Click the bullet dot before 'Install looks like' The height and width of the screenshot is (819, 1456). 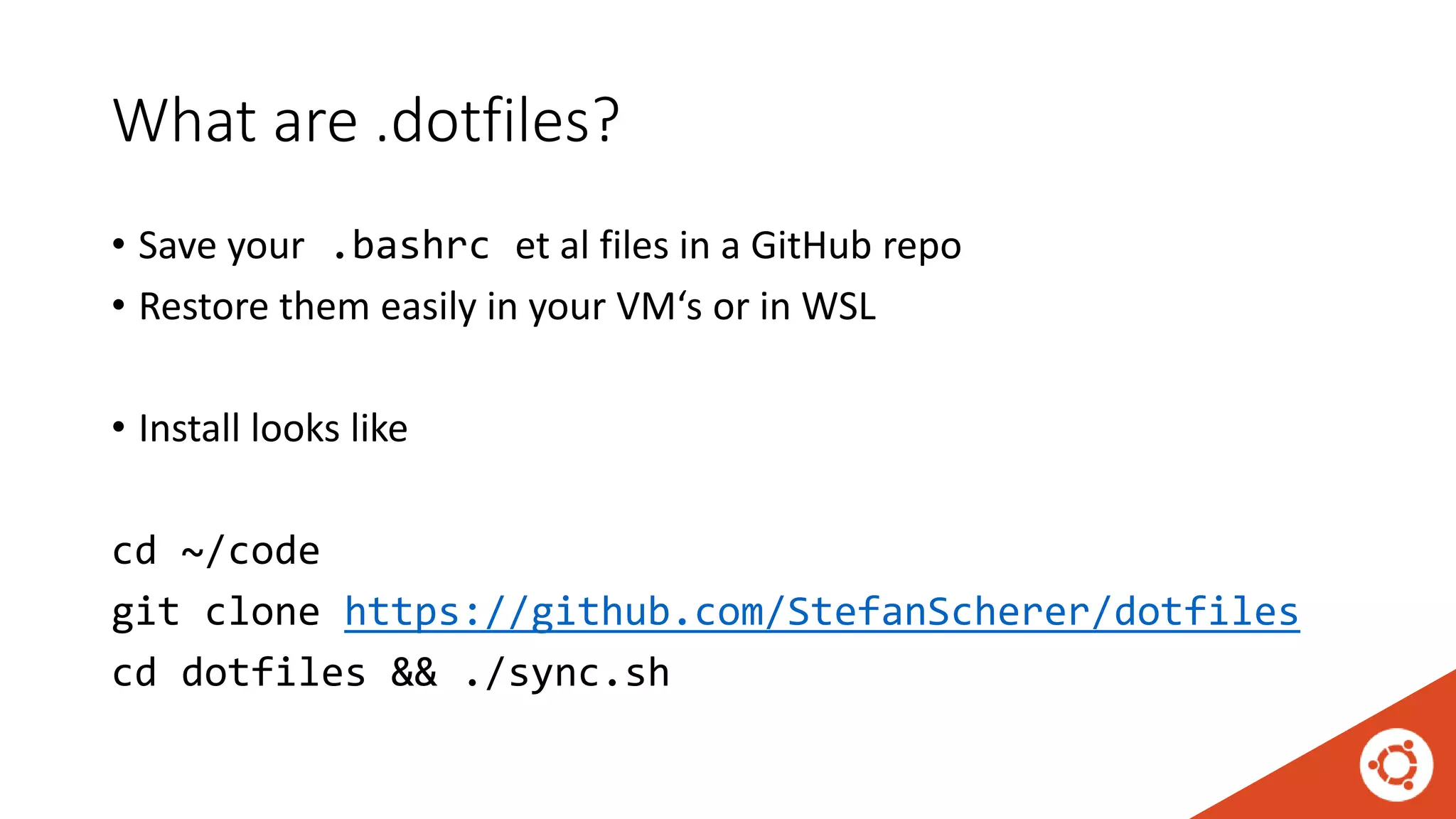tap(119, 428)
